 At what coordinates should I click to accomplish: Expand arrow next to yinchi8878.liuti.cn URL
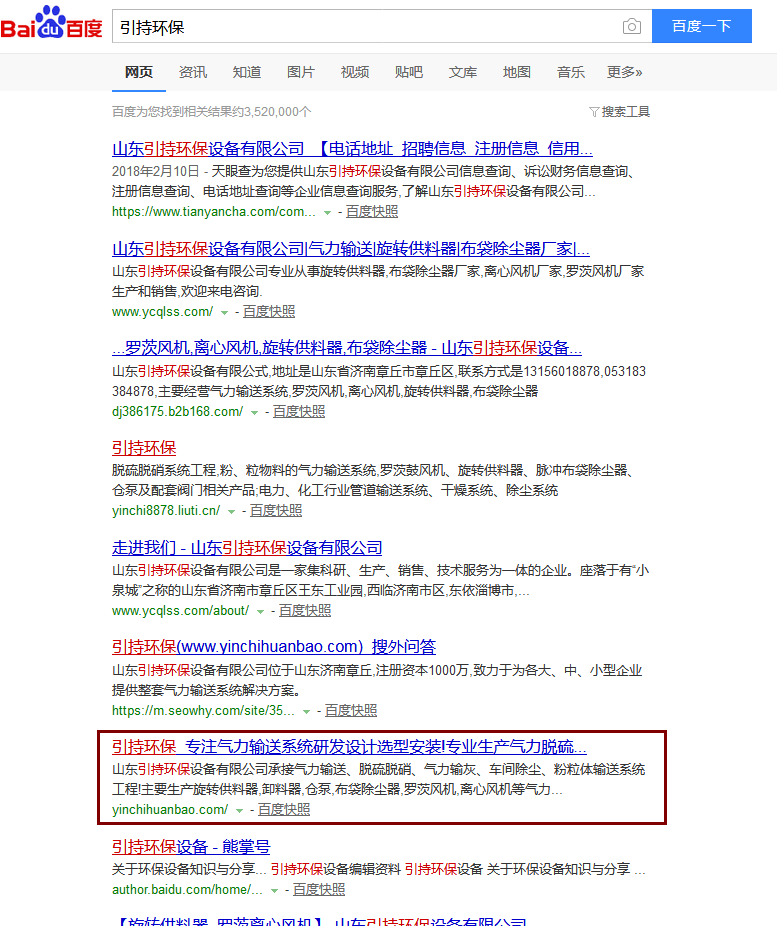pos(231,511)
